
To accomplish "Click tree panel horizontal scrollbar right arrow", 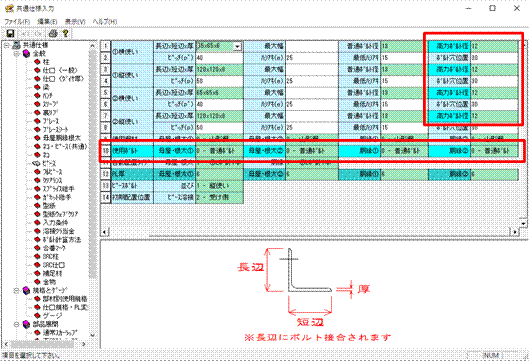I will [x=84, y=344].
